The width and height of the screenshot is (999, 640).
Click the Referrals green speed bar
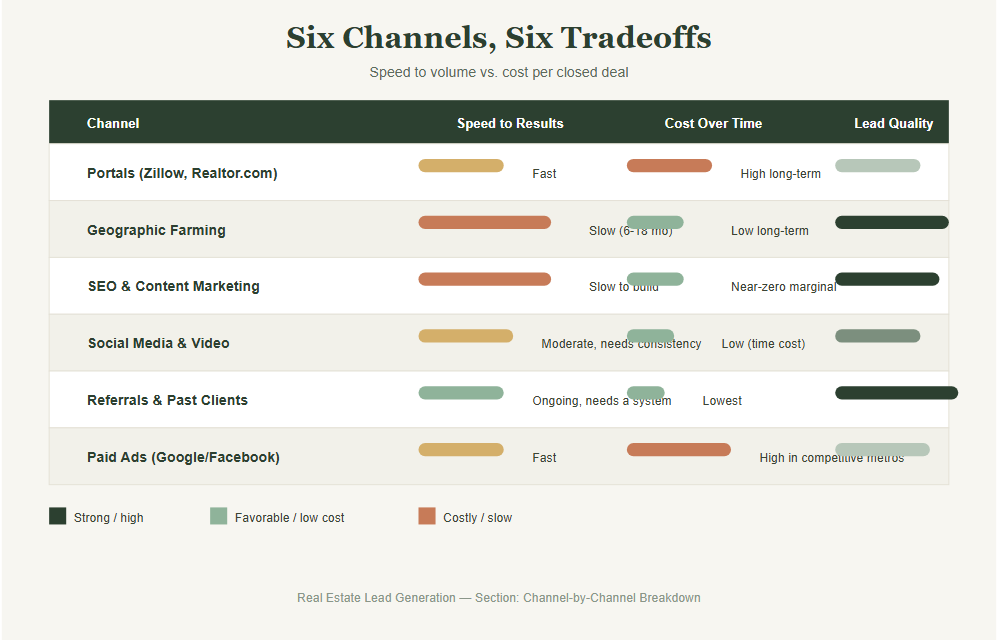pyautogui.click(x=461, y=393)
